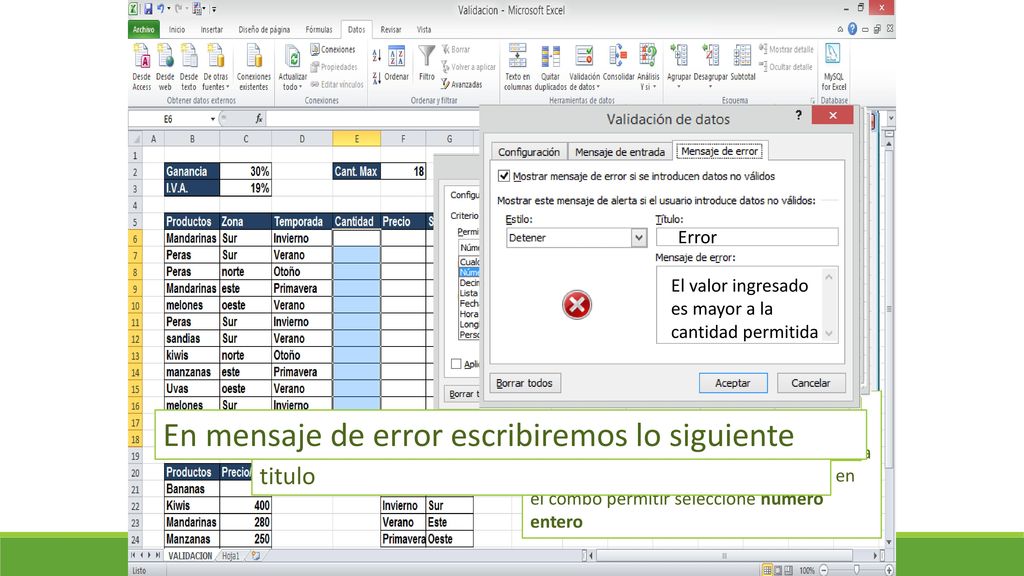Click MySQL for Excel icon
Viewport: 1024px width, 576px height.
click(x=833, y=67)
